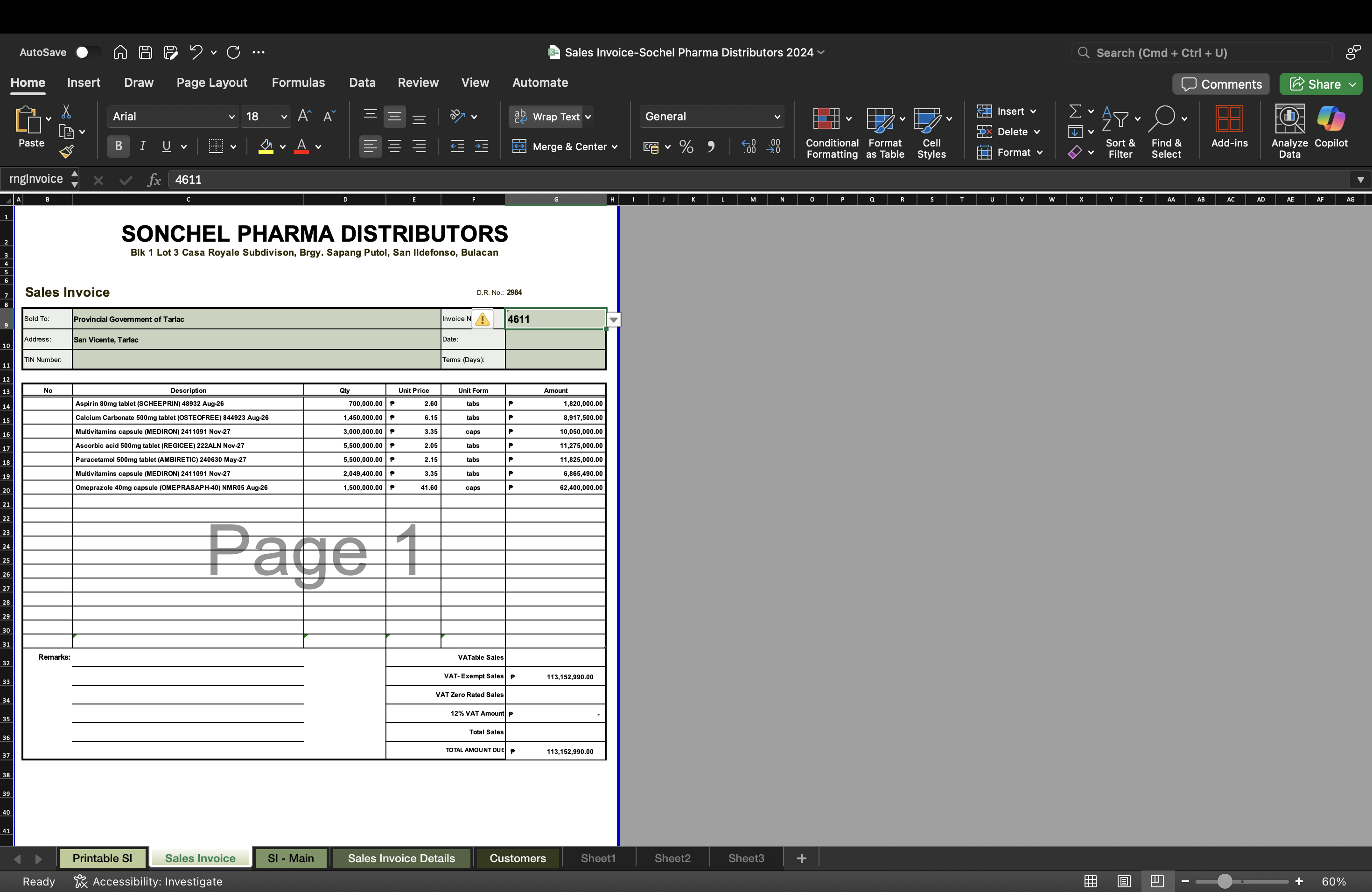The height and width of the screenshot is (892, 1372).
Task: Click the AutoSum sigma icon
Action: pyautogui.click(x=1075, y=111)
